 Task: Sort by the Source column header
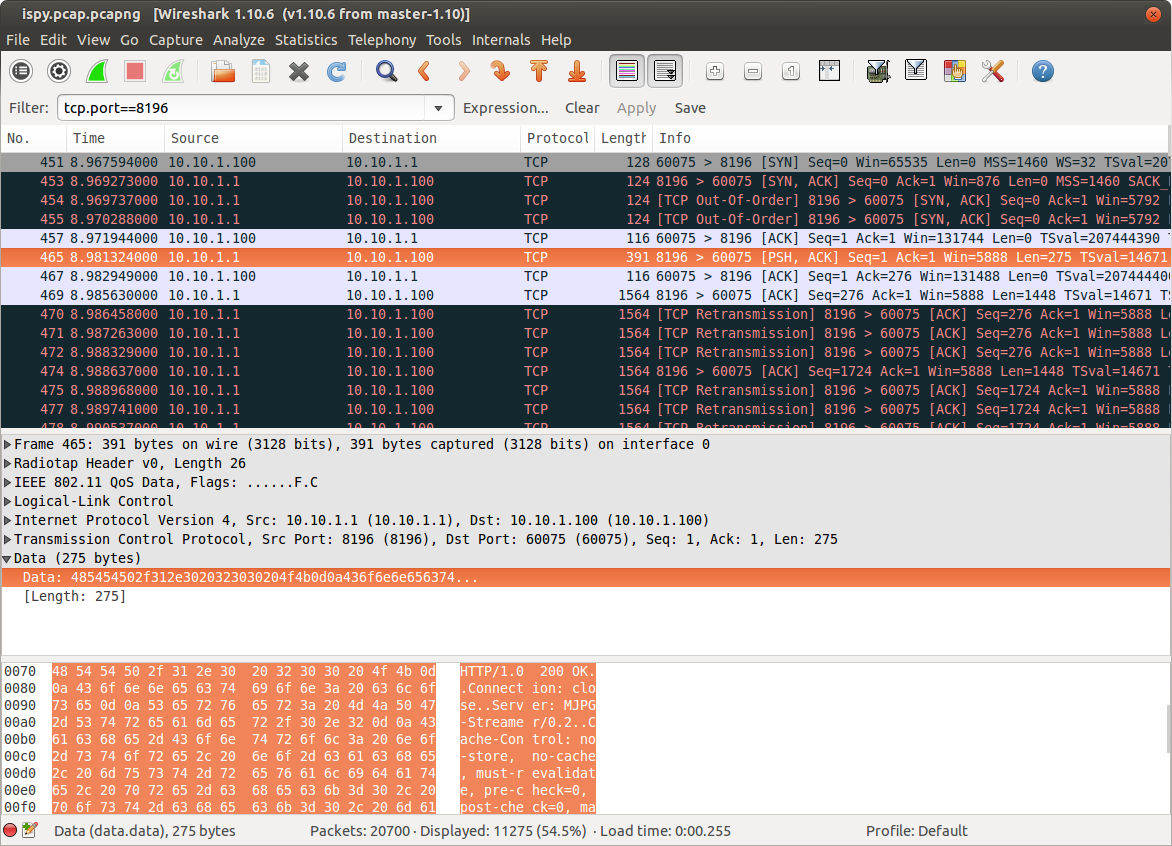[x=253, y=138]
